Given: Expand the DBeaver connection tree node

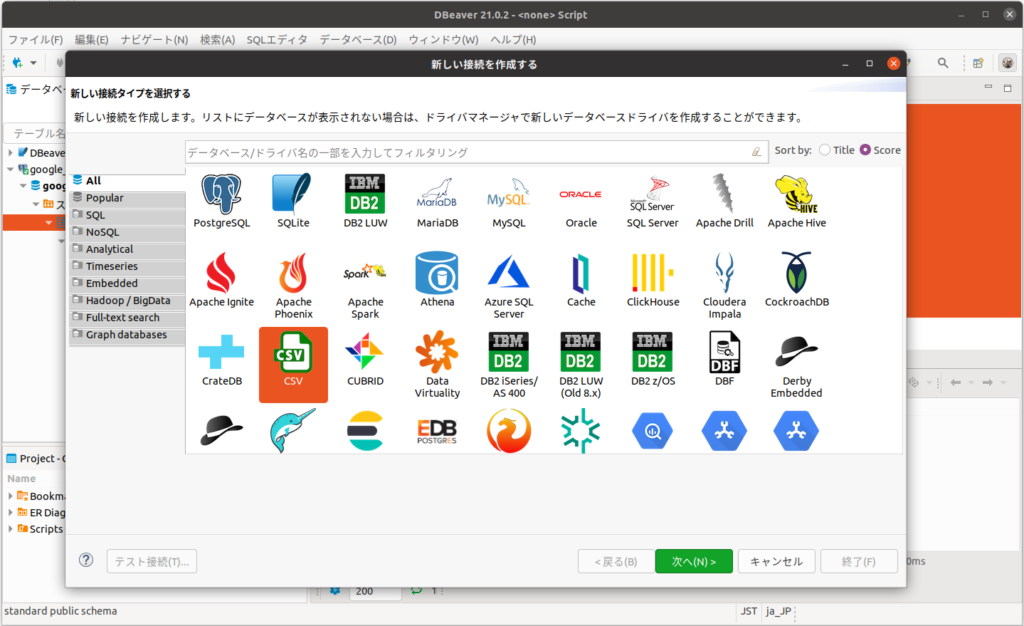Looking at the screenshot, I should 11,153.
